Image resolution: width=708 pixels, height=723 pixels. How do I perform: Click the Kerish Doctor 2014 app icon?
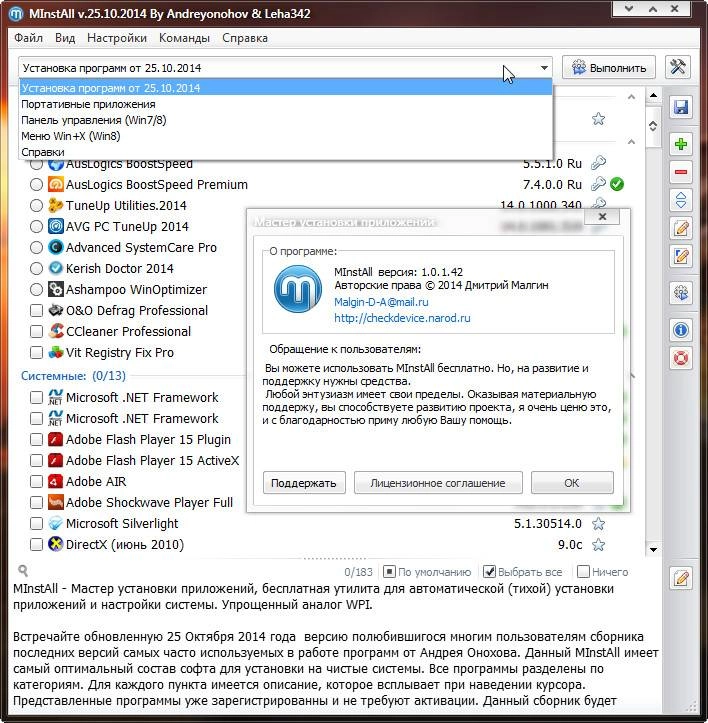(56, 268)
